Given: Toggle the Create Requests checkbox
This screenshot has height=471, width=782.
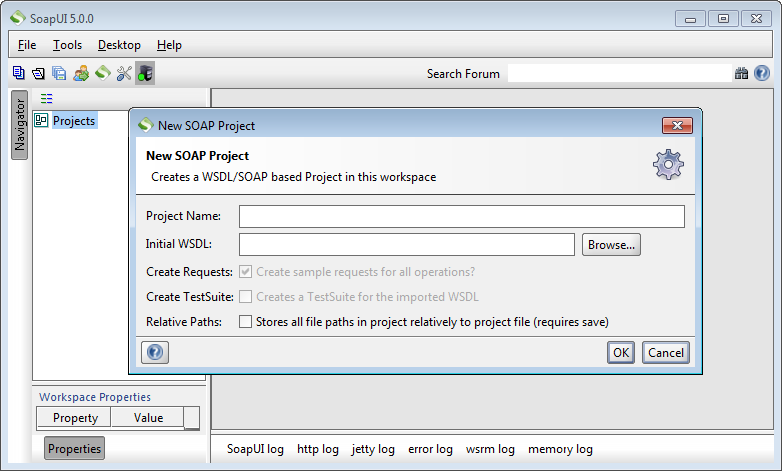Looking at the screenshot, I should click(245, 272).
